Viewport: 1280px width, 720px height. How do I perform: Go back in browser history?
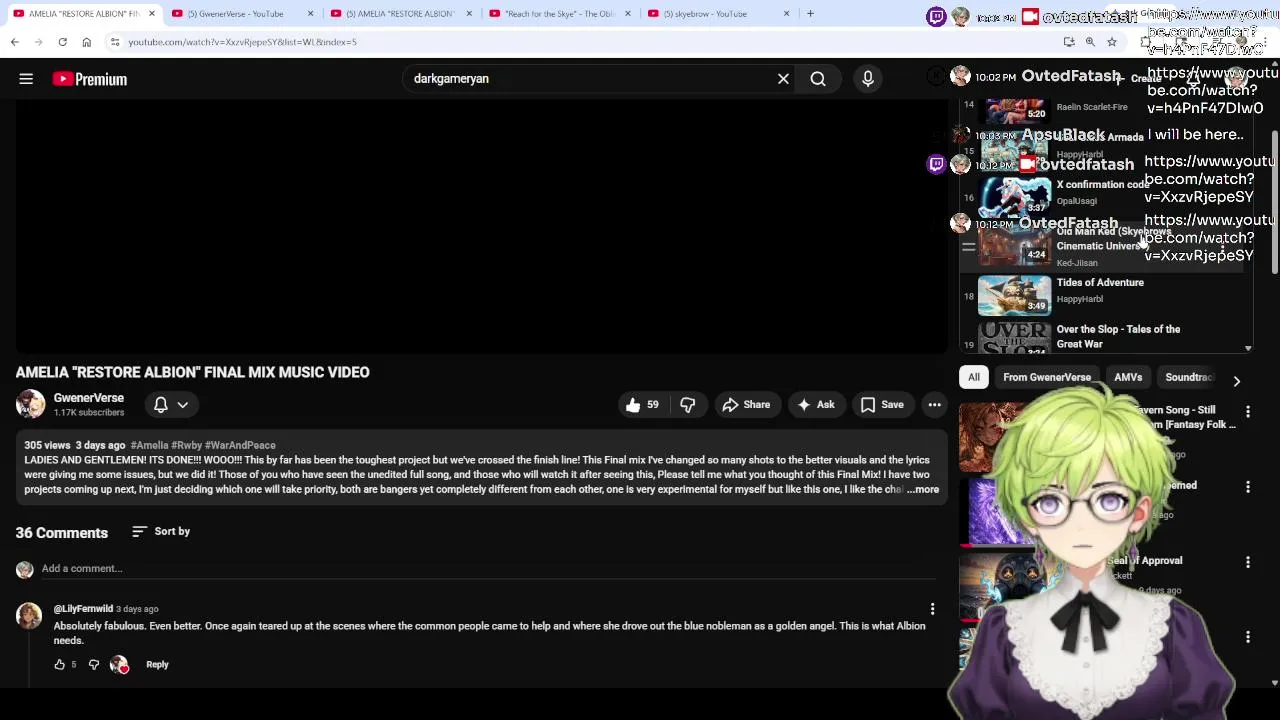(x=14, y=42)
